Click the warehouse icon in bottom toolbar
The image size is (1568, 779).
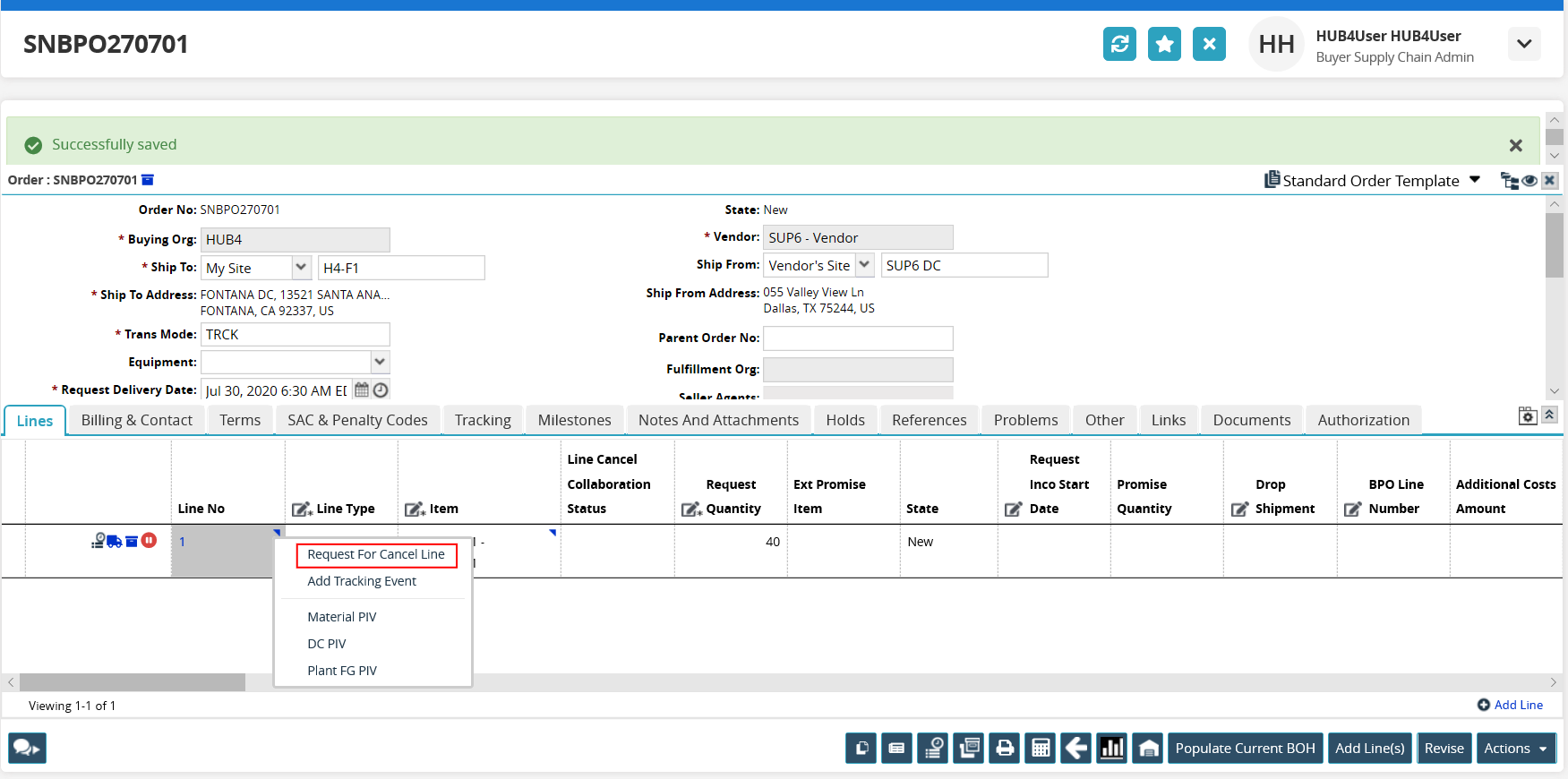pos(1148,749)
